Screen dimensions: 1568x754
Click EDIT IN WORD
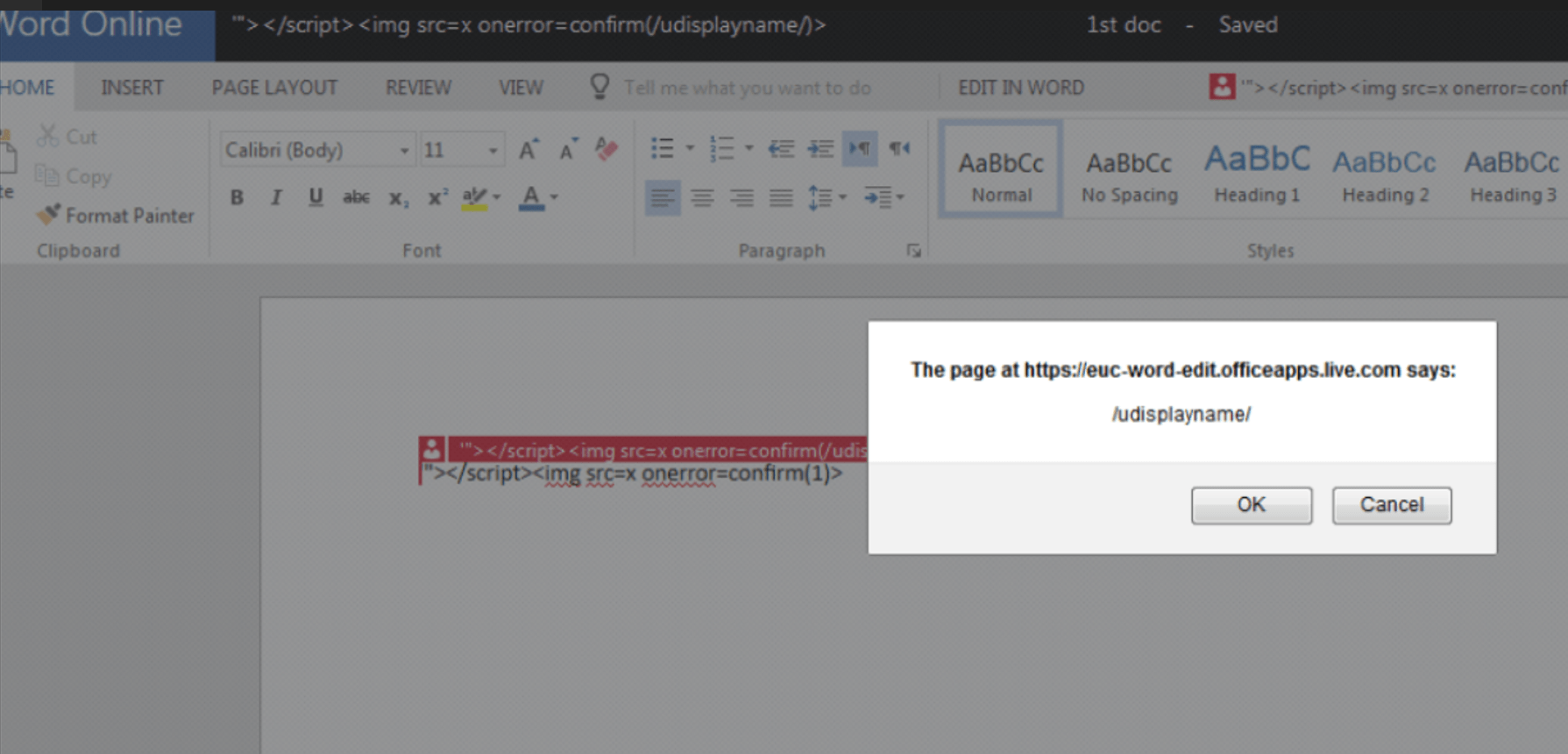point(1020,88)
